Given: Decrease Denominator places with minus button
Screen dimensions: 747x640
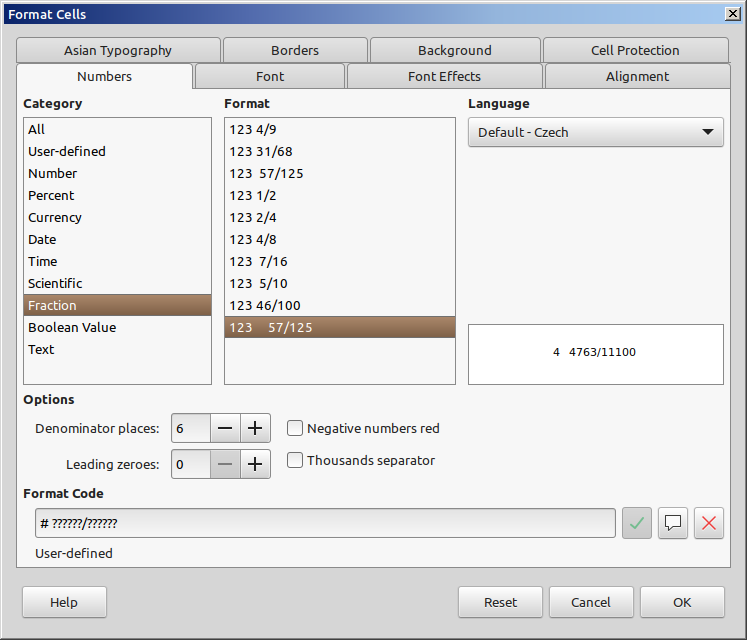Looking at the screenshot, I should (225, 428).
